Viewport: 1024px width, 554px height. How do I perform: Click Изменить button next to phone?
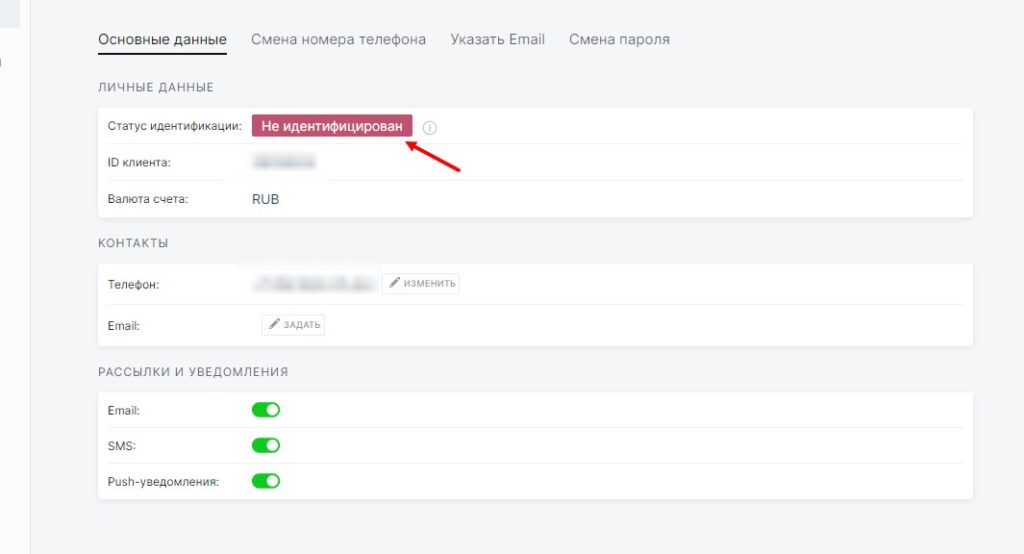pos(421,284)
